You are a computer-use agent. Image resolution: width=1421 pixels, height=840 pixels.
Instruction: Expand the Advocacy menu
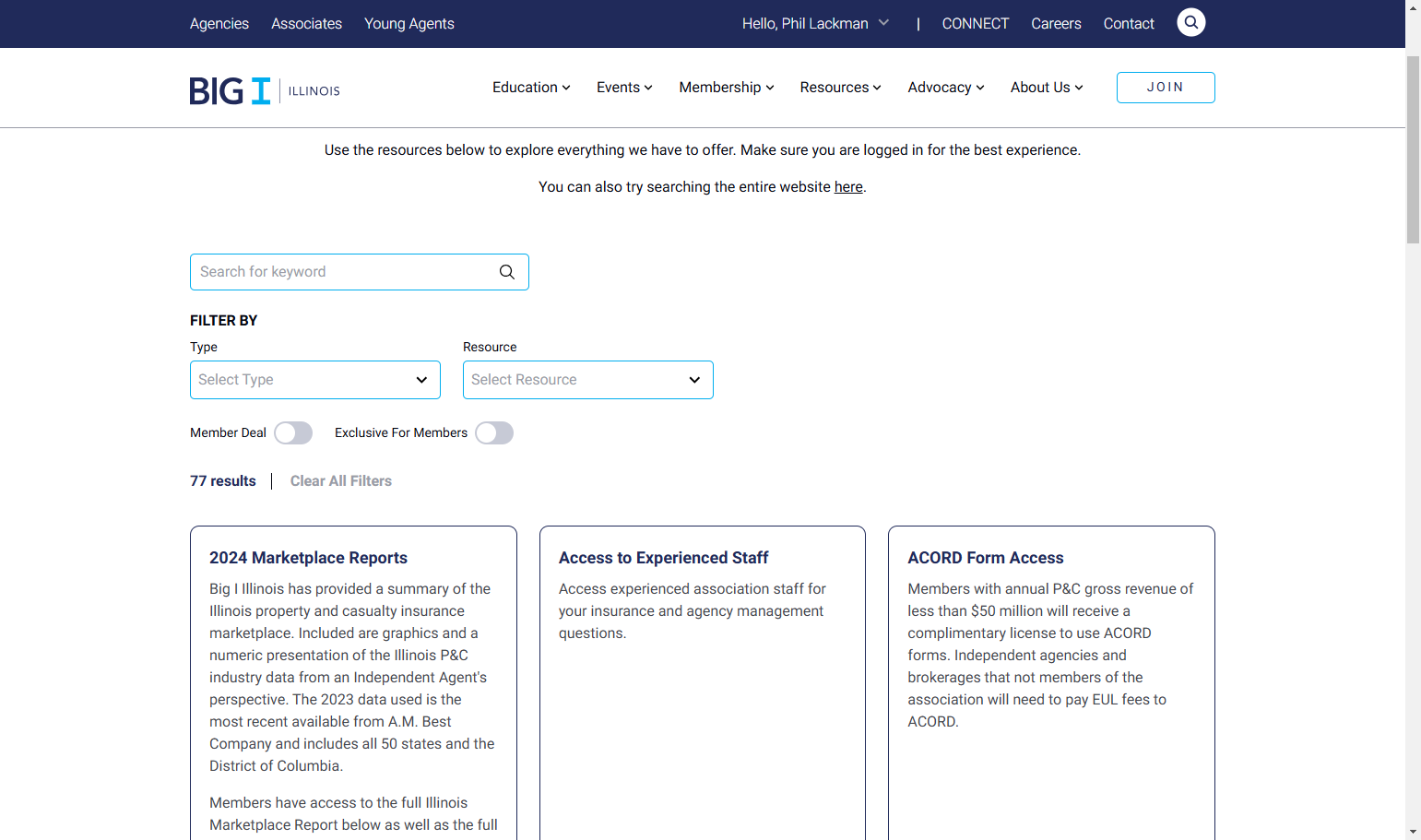pyautogui.click(x=946, y=88)
